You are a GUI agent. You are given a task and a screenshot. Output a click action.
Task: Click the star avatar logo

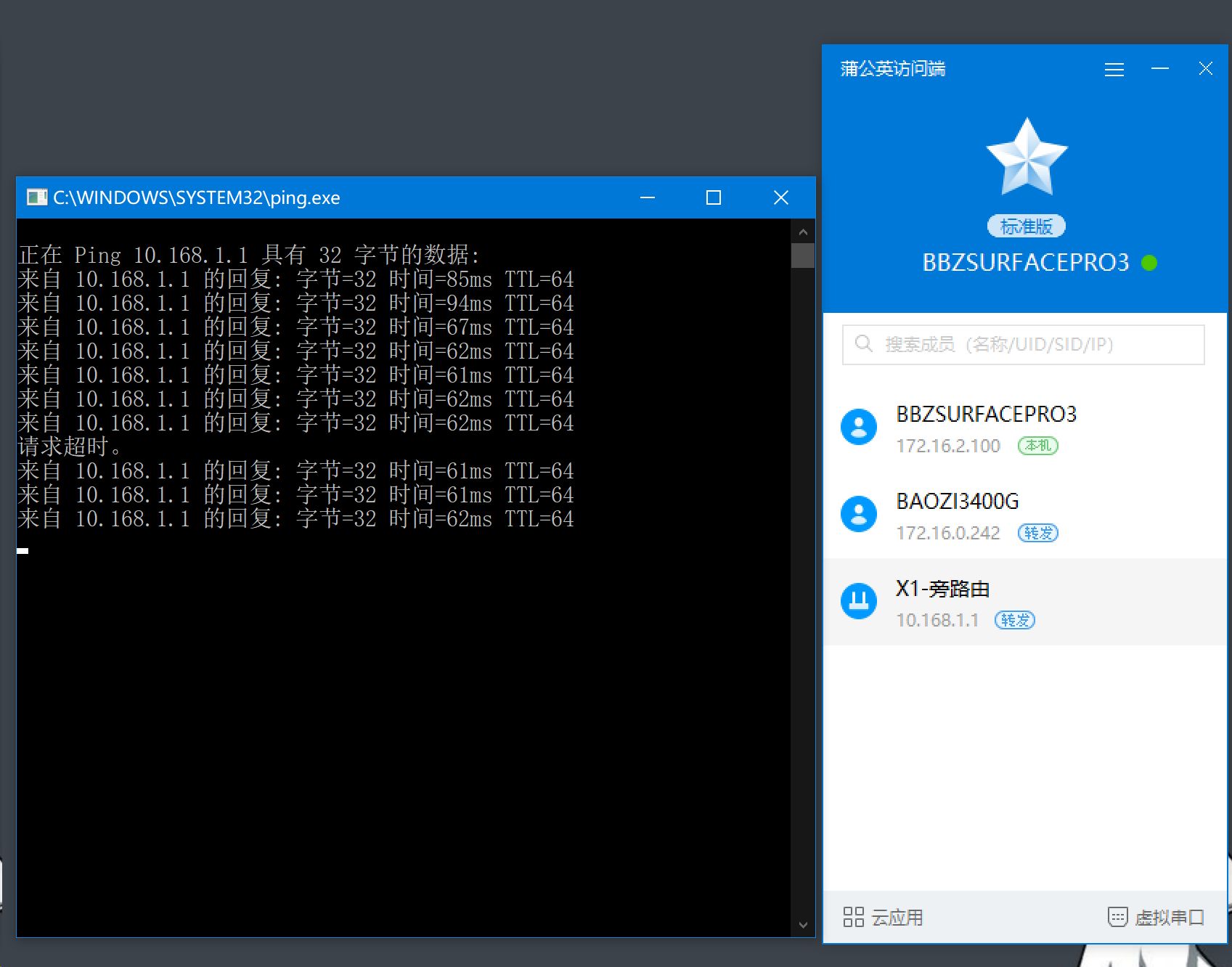click(1027, 157)
